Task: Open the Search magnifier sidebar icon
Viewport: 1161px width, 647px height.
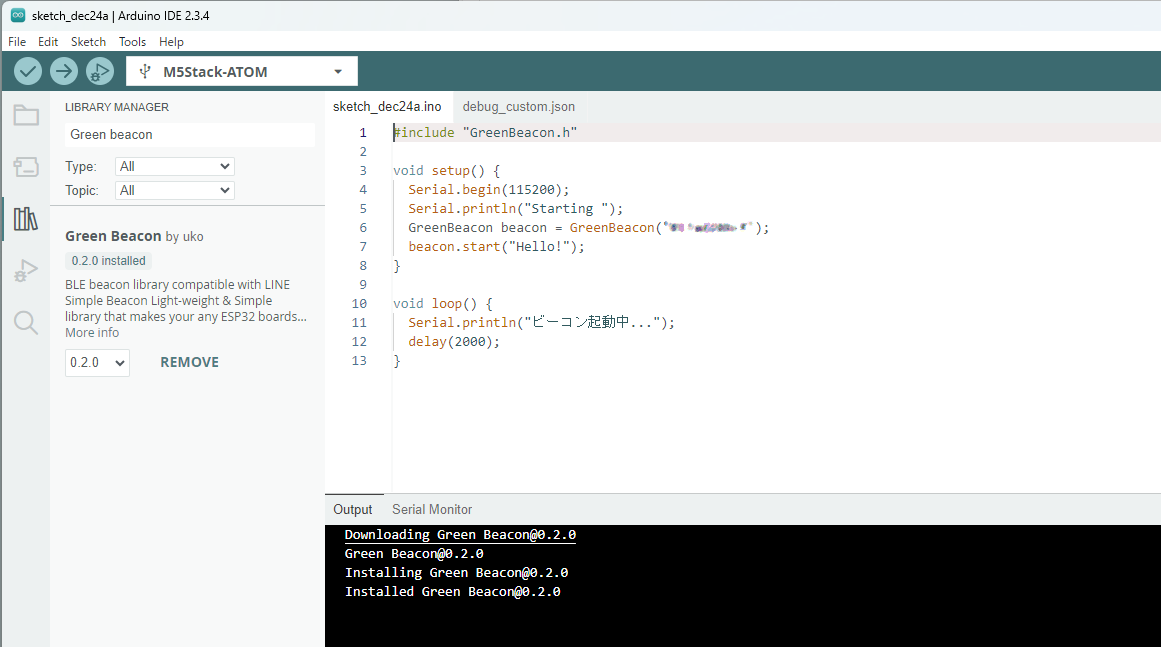Action: tap(26, 323)
